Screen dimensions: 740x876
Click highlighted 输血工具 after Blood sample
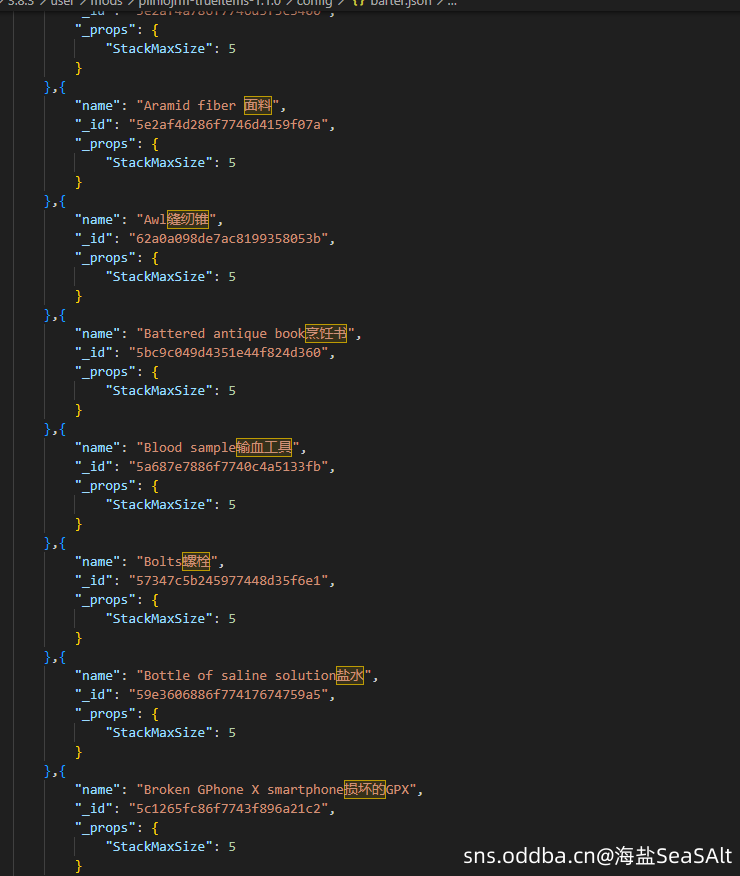[x=264, y=447]
